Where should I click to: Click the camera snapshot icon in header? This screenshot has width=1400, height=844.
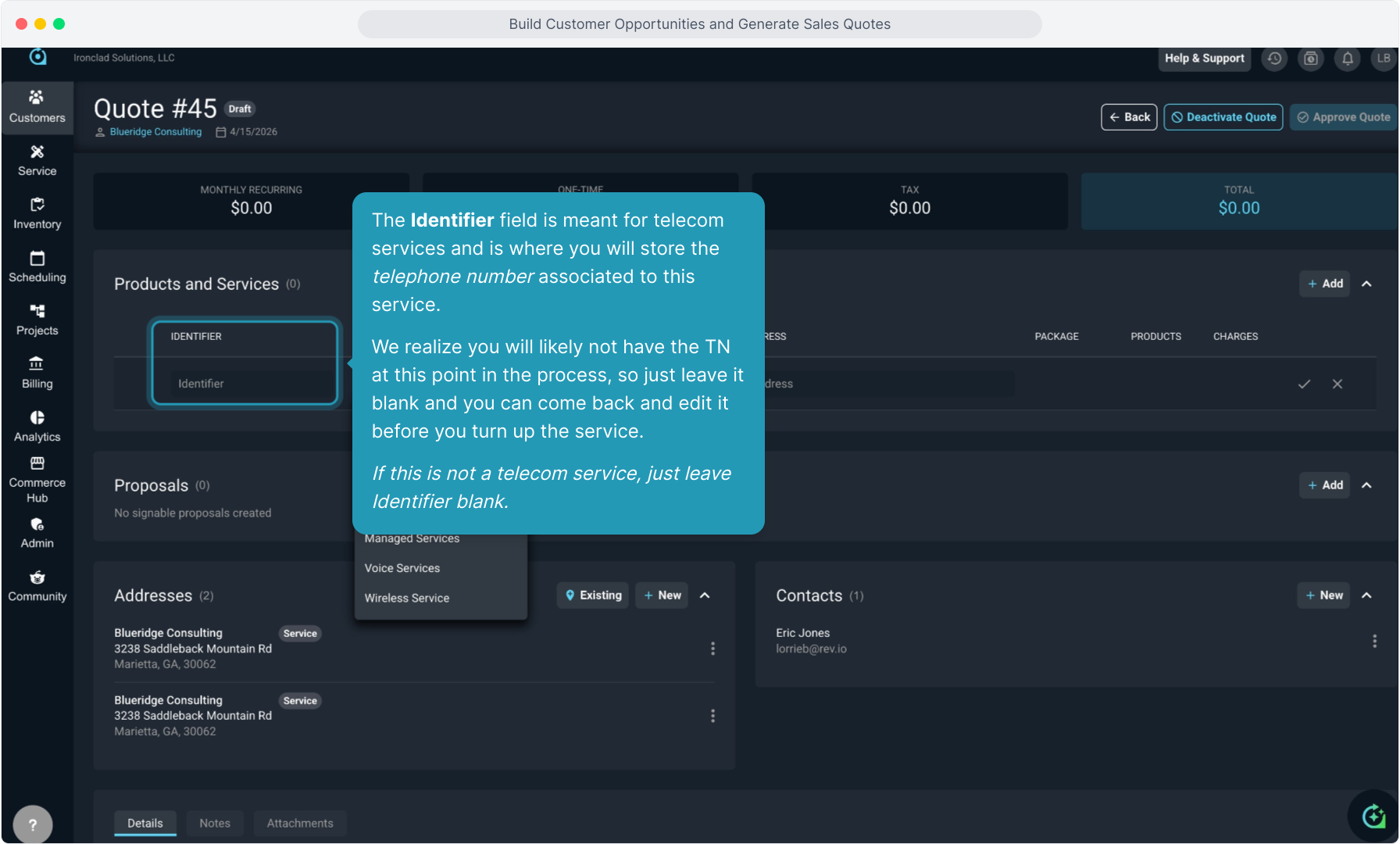1311,59
